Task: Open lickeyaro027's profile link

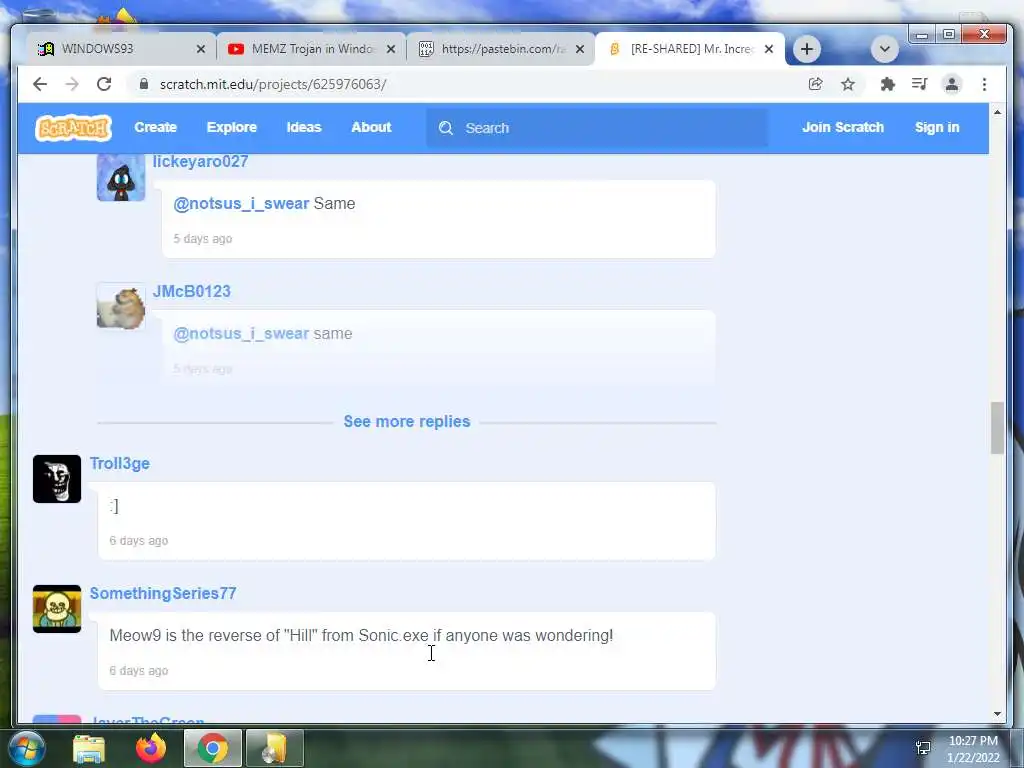Action: click(200, 161)
